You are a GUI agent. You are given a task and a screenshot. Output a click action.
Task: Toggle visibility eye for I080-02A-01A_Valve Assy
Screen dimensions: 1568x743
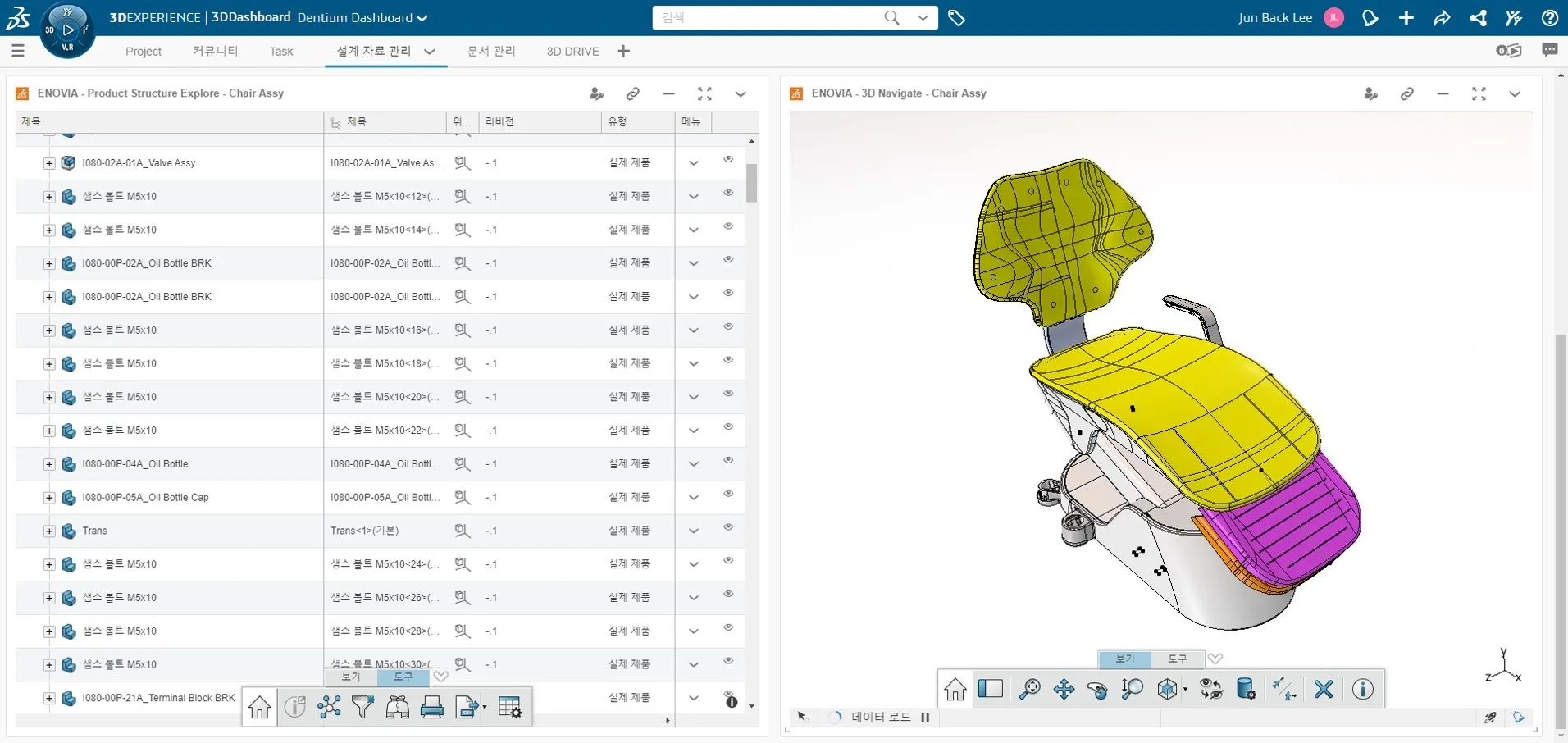coord(728,160)
